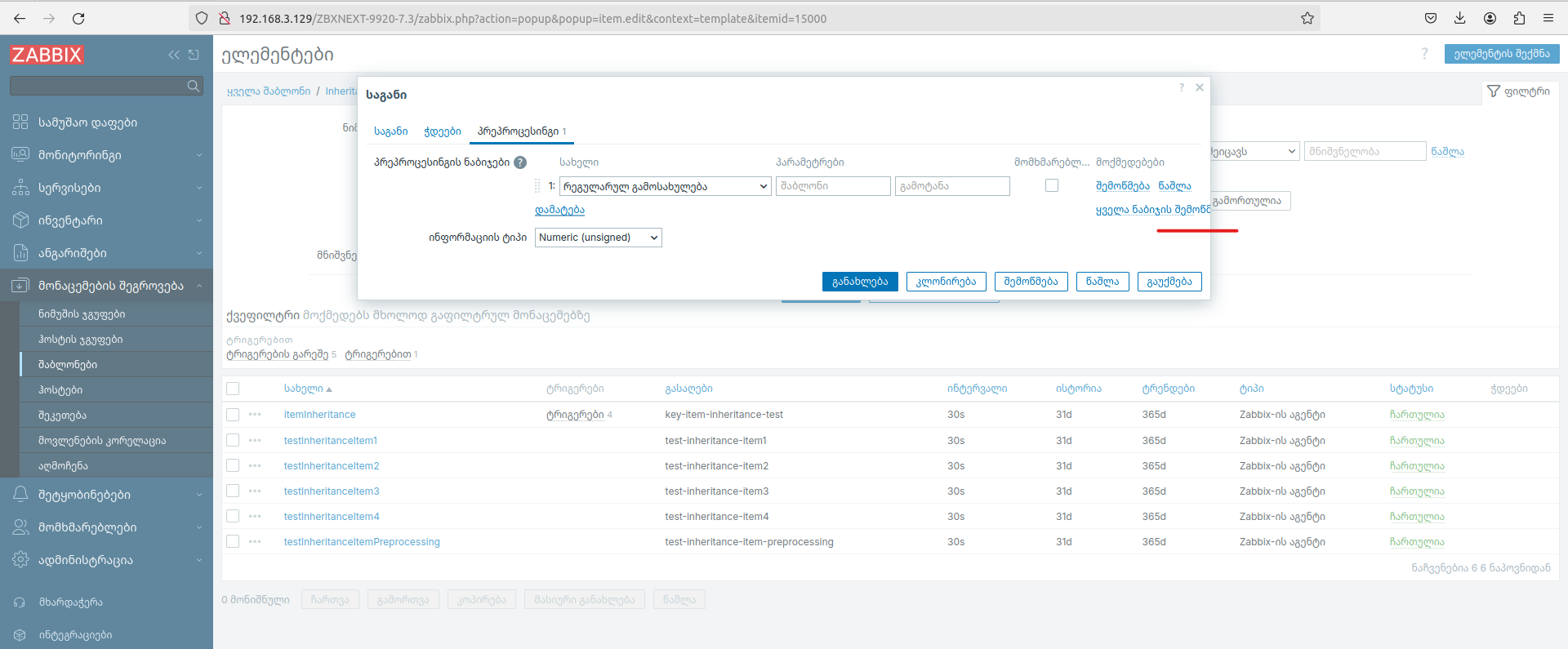Open მონიტორინგი menu icon
Image resolution: width=1568 pixels, height=649 pixels.
point(20,154)
